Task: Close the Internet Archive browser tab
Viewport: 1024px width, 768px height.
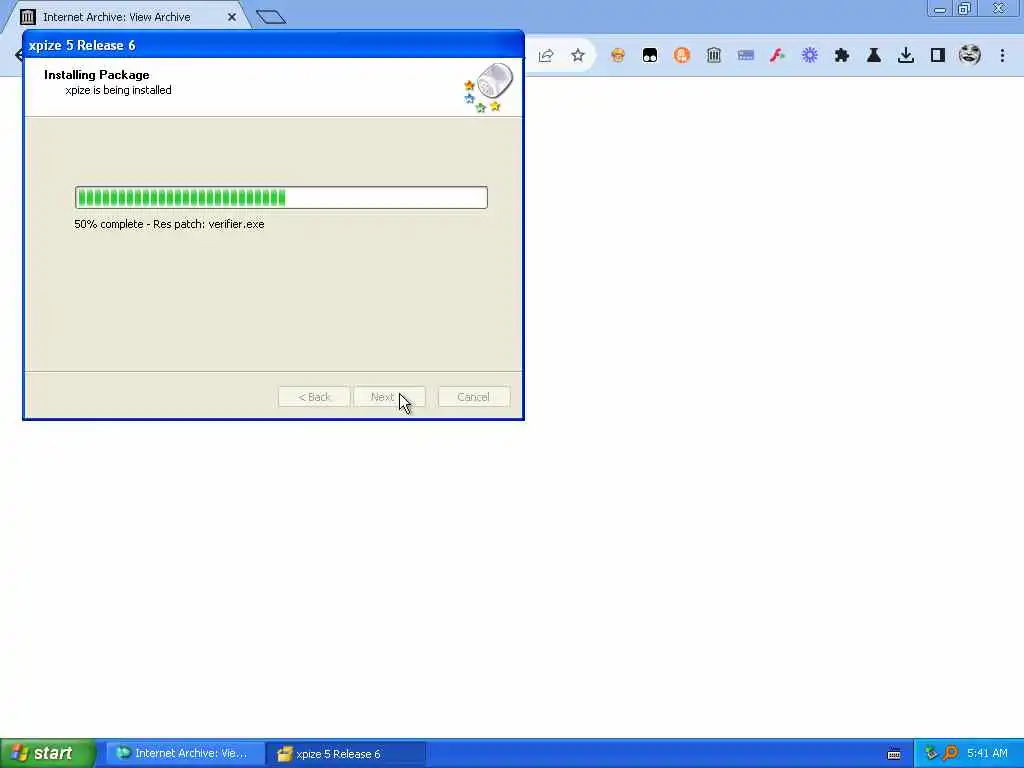Action: pyautogui.click(x=232, y=17)
